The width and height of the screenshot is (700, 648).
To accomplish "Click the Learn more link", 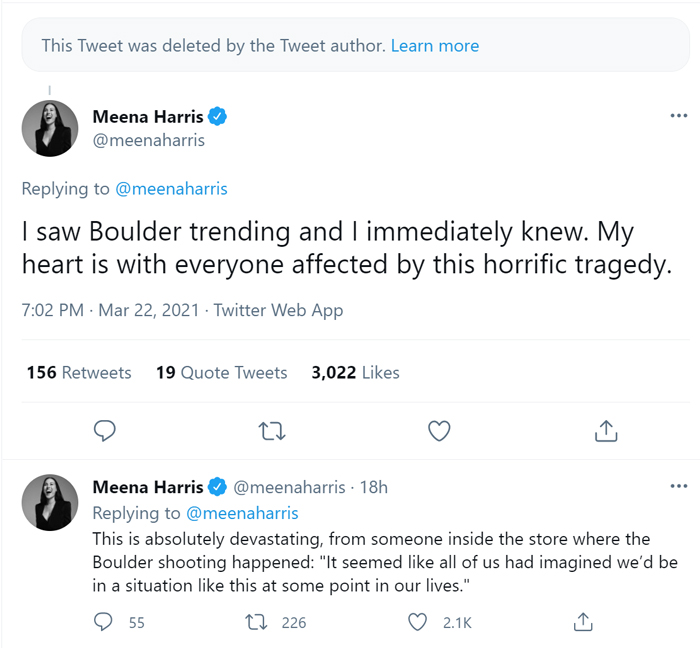I will [435, 46].
